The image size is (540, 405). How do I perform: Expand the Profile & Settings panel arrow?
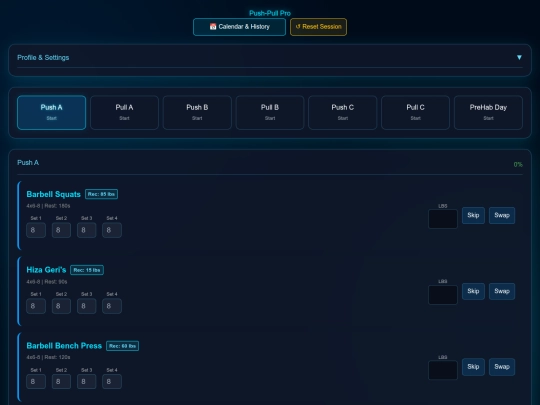[x=519, y=58]
